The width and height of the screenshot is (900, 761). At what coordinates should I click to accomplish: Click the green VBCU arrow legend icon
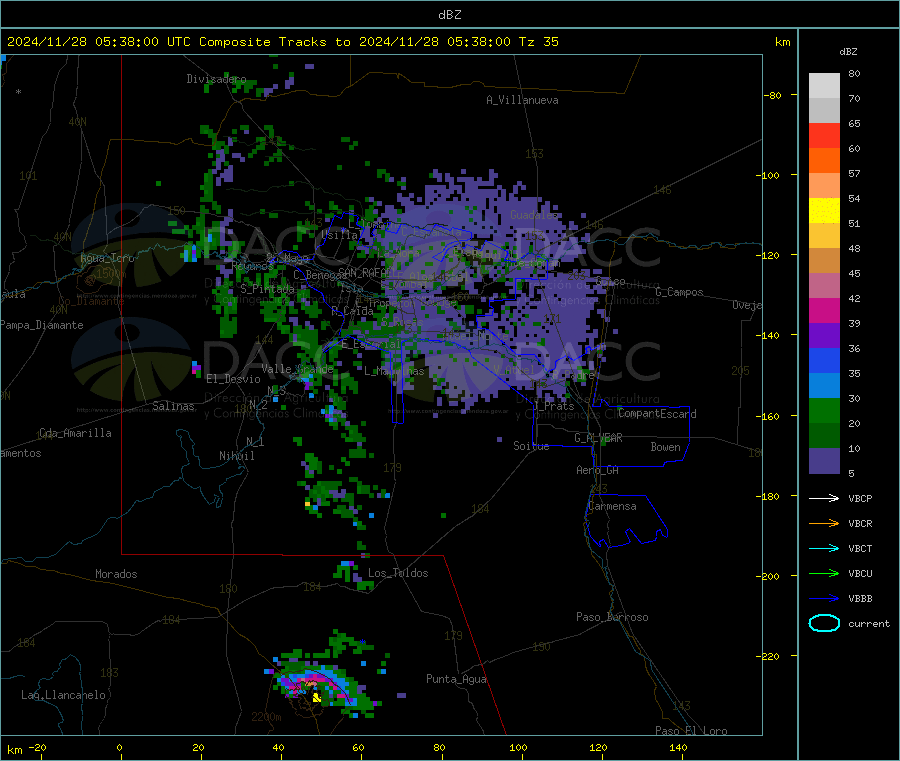[x=824, y=573]
